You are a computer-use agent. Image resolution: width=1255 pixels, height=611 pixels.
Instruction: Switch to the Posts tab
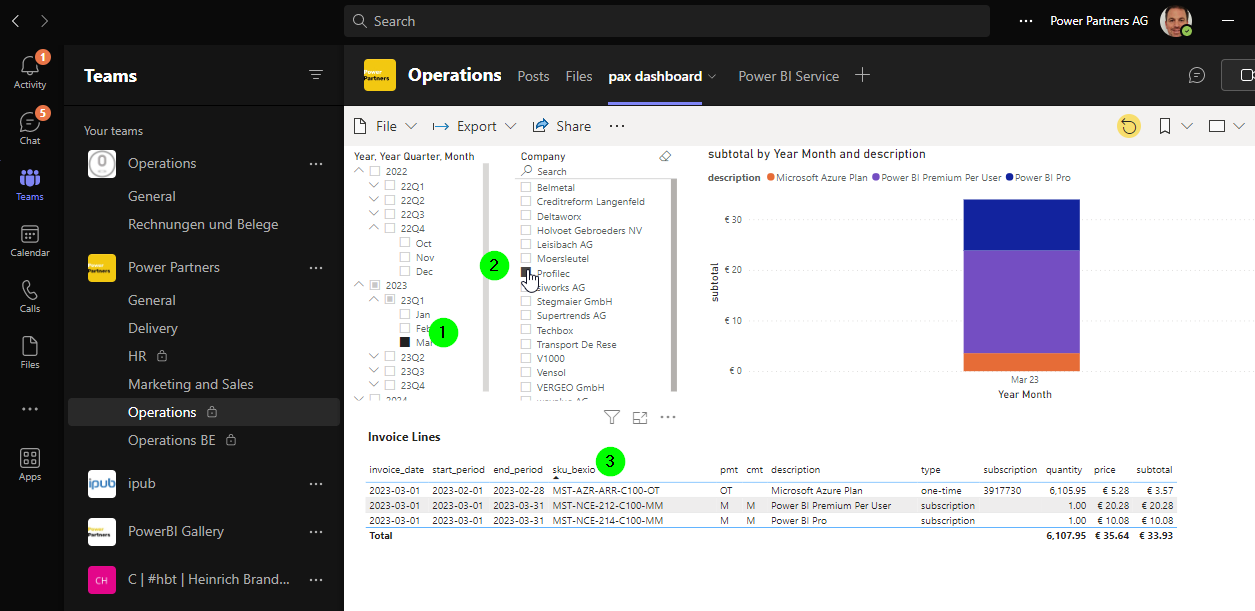(x=533, y=76)
